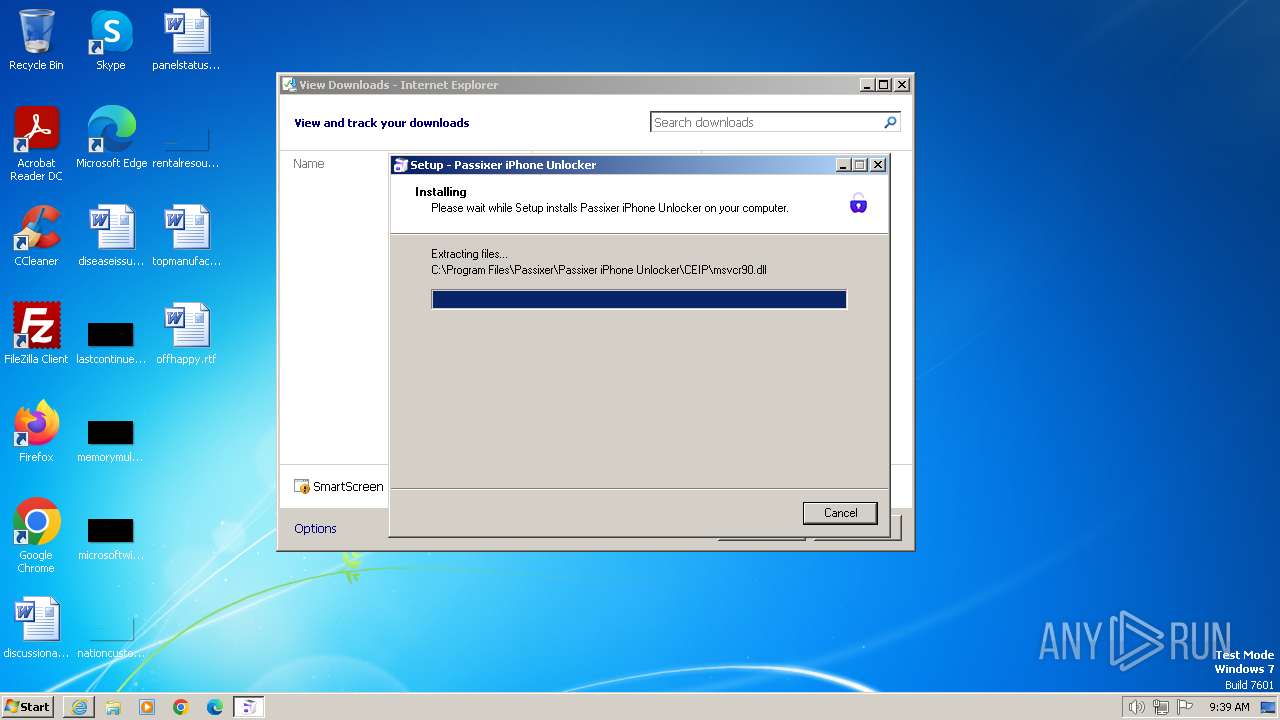
Task: Open Chrome from the taskbar
Action: point(181,707)
